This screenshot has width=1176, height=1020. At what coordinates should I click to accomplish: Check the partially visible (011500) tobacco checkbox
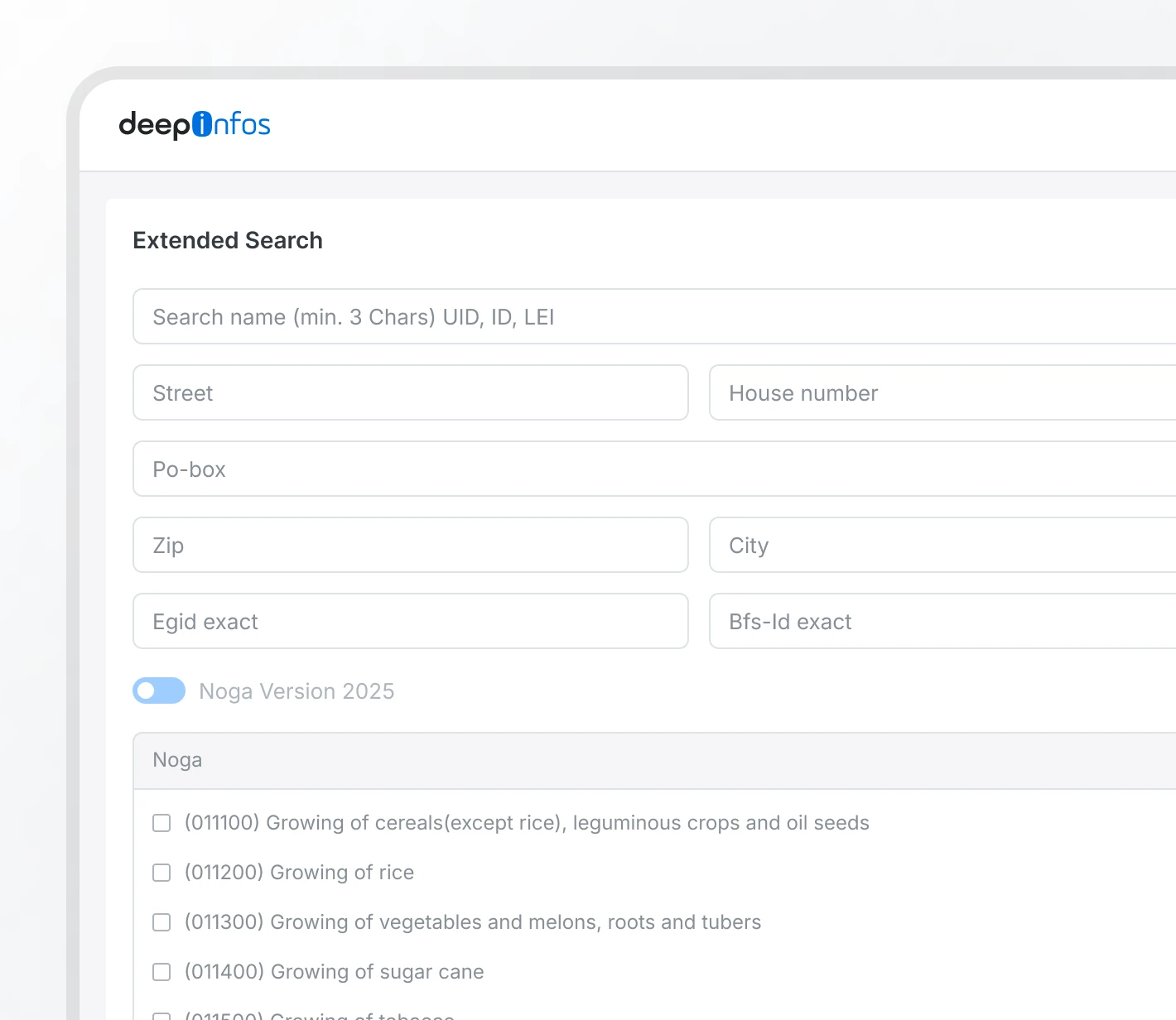[x=161, y=1016]
